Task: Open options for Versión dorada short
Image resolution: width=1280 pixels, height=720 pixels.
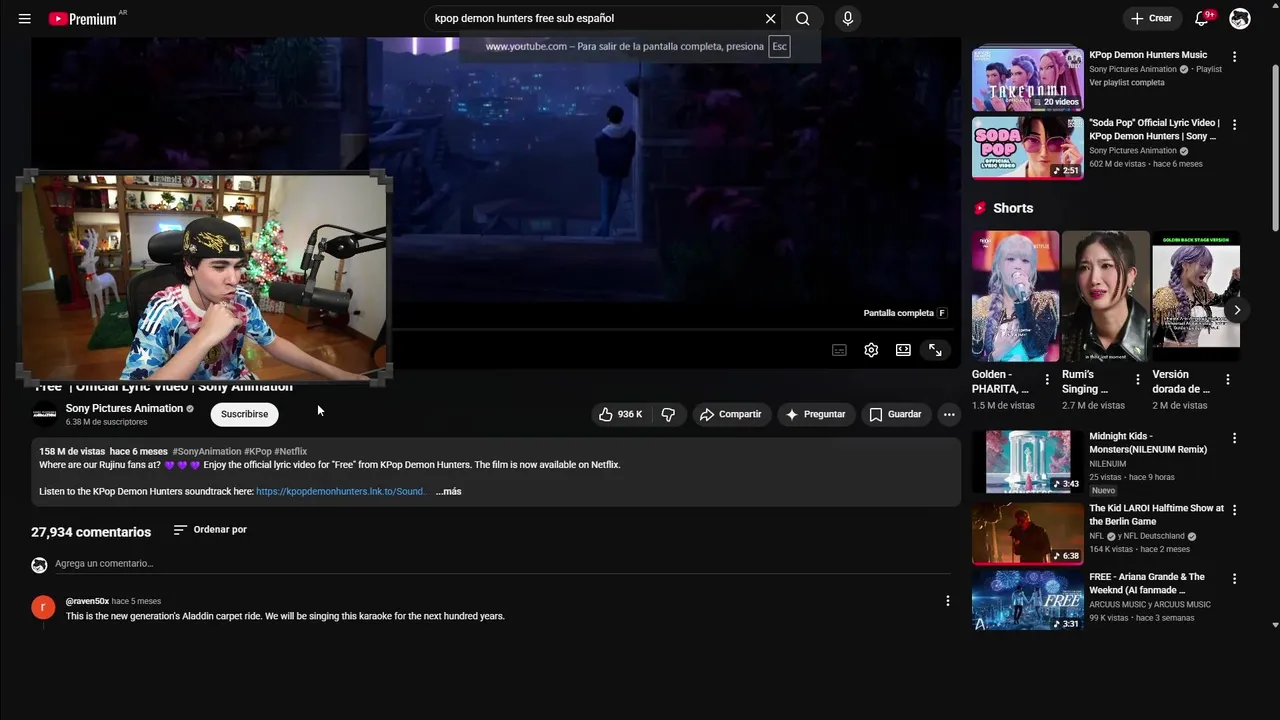Action: [x=1228, y=380]
